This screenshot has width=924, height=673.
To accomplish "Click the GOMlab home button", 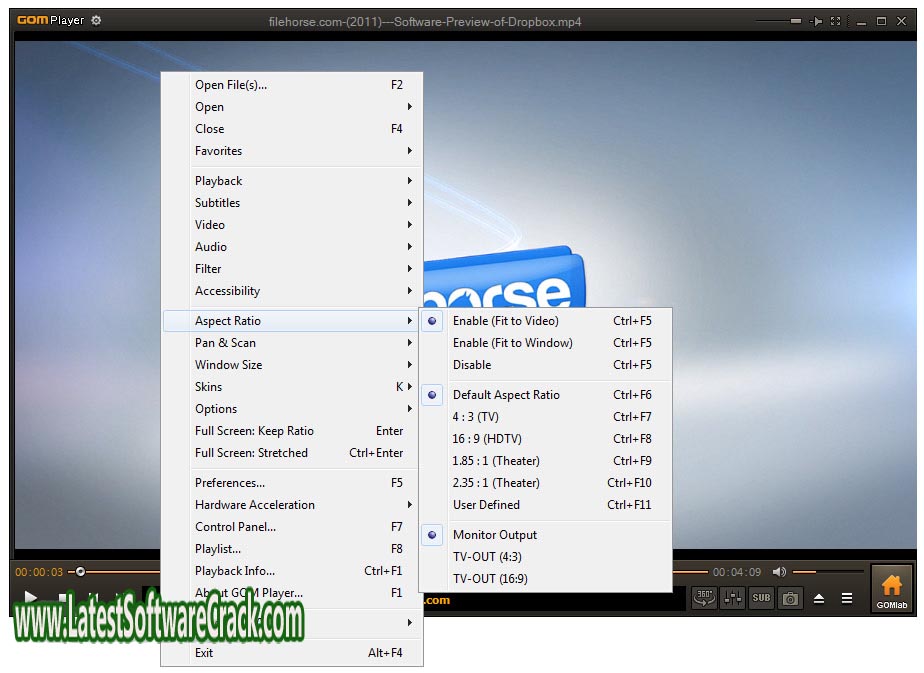I will point(891,589).
